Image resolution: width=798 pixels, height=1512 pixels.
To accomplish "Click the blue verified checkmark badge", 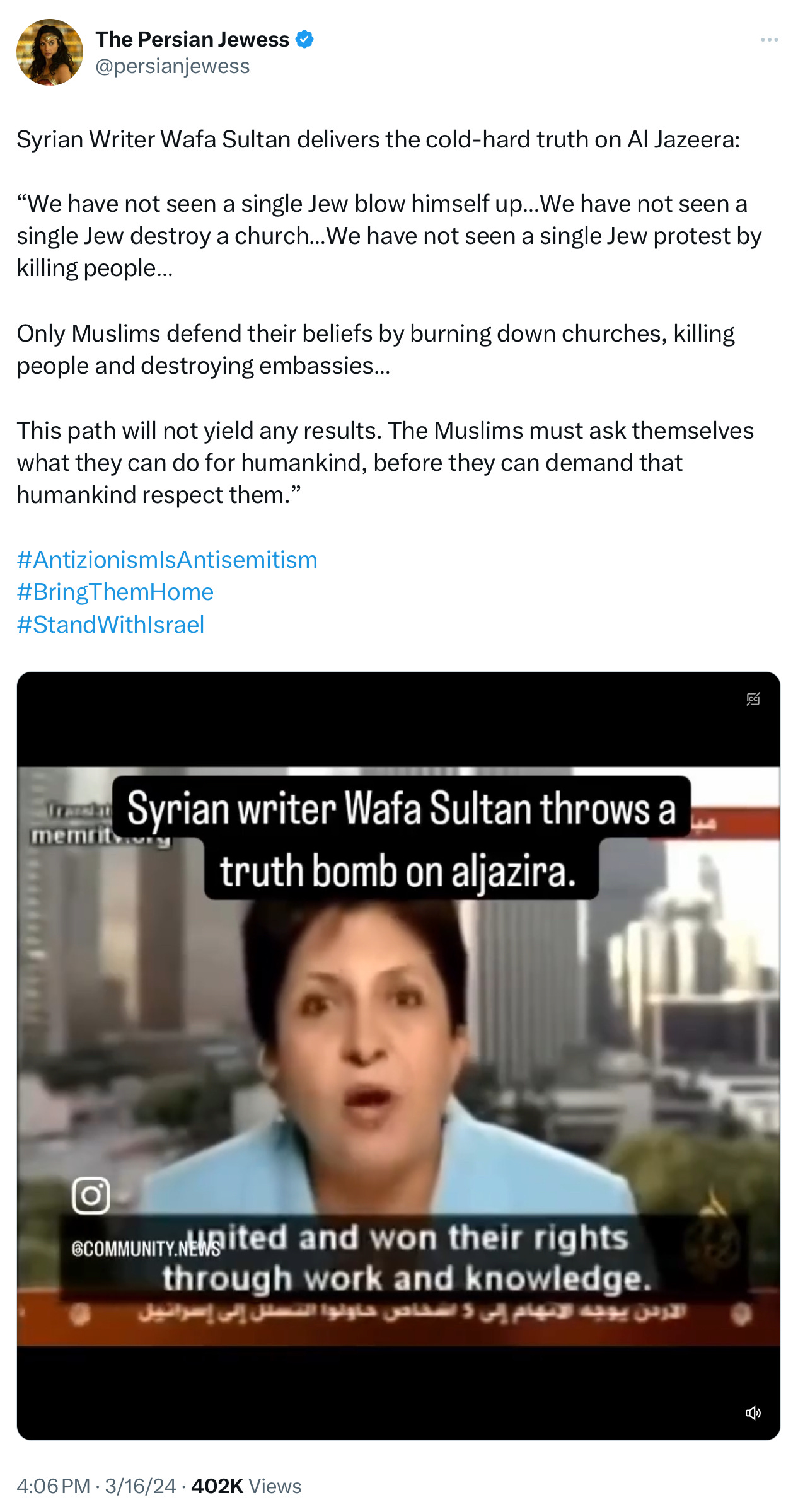I will [x=305, y=39].
